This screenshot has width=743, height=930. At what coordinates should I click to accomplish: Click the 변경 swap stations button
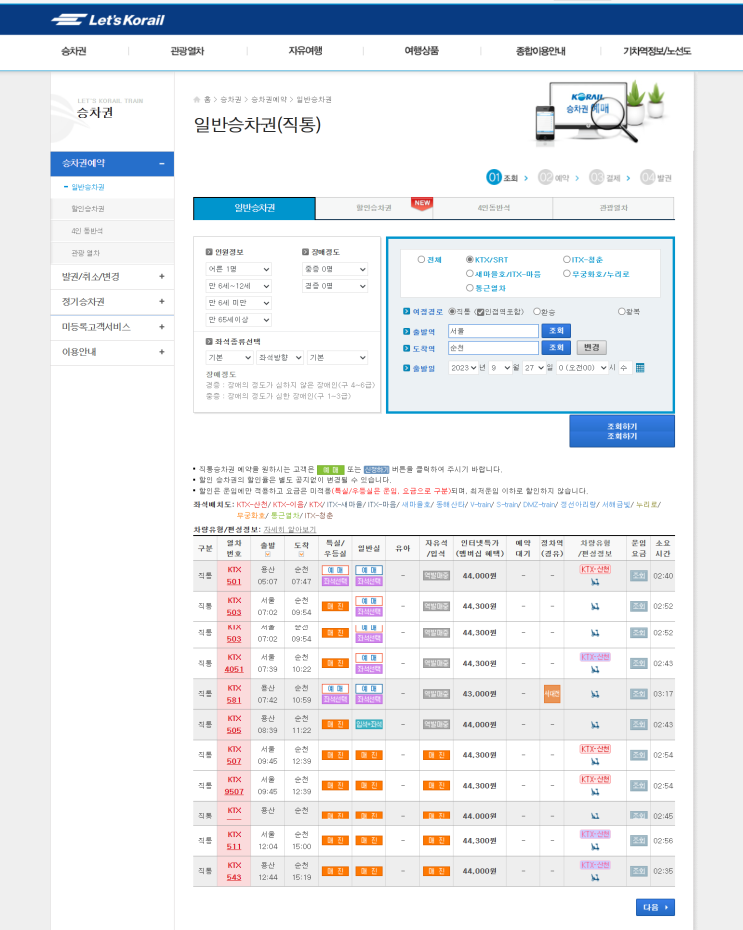pos(591,348)
